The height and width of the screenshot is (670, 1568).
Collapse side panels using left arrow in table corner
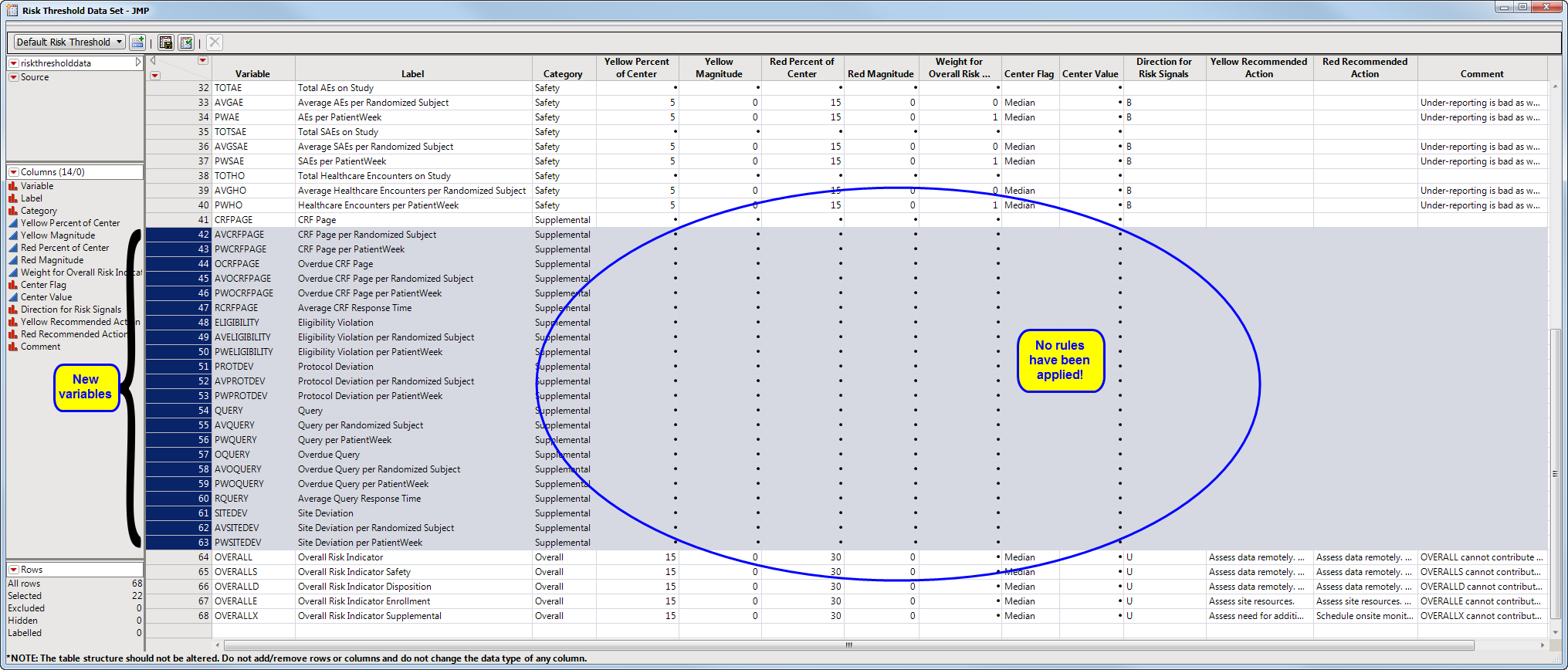153,60
